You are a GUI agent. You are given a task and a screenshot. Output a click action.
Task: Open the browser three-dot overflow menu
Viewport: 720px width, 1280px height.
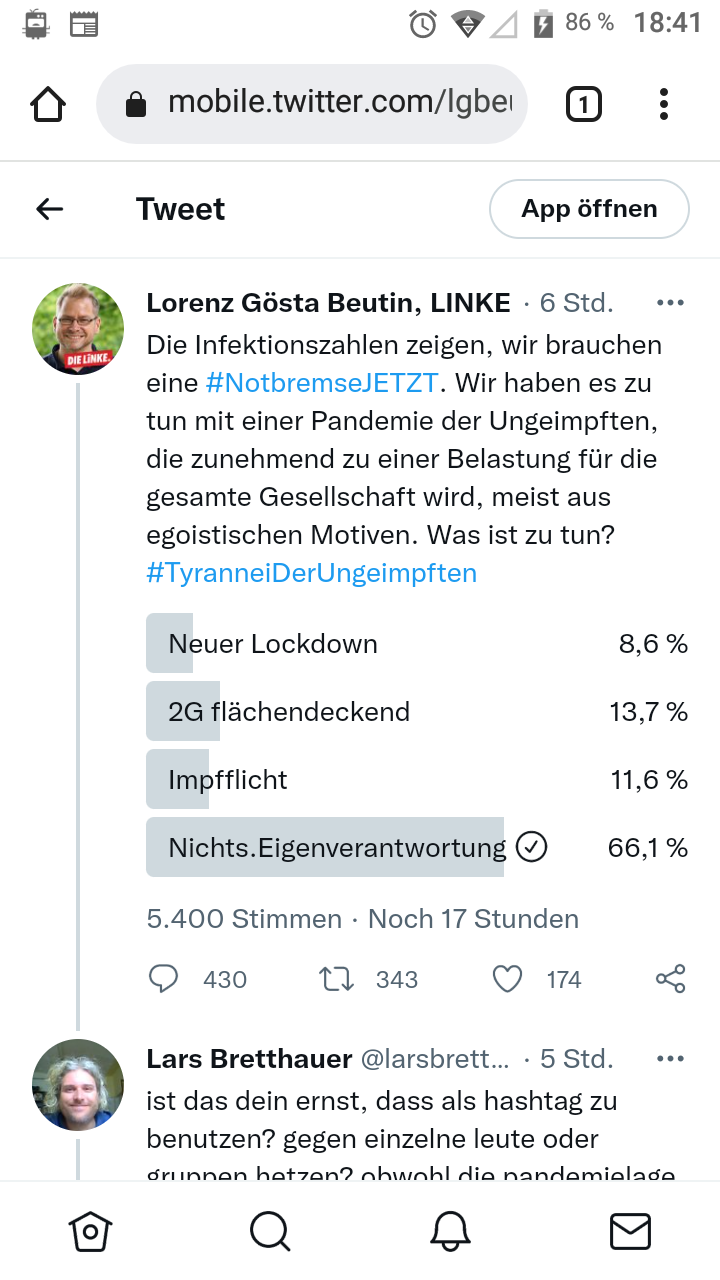664,104
